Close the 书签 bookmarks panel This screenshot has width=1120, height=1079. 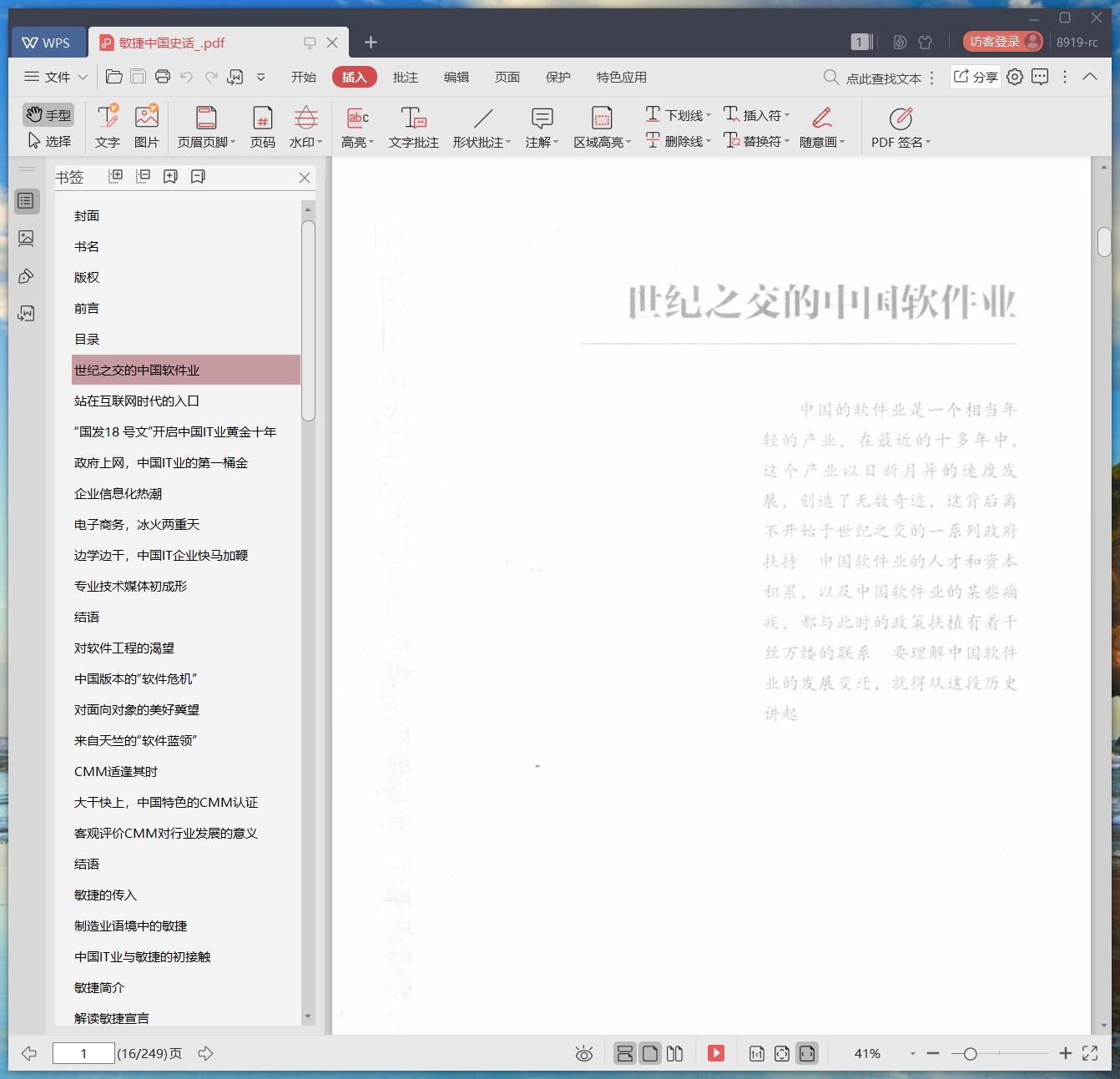coord(305,177)
